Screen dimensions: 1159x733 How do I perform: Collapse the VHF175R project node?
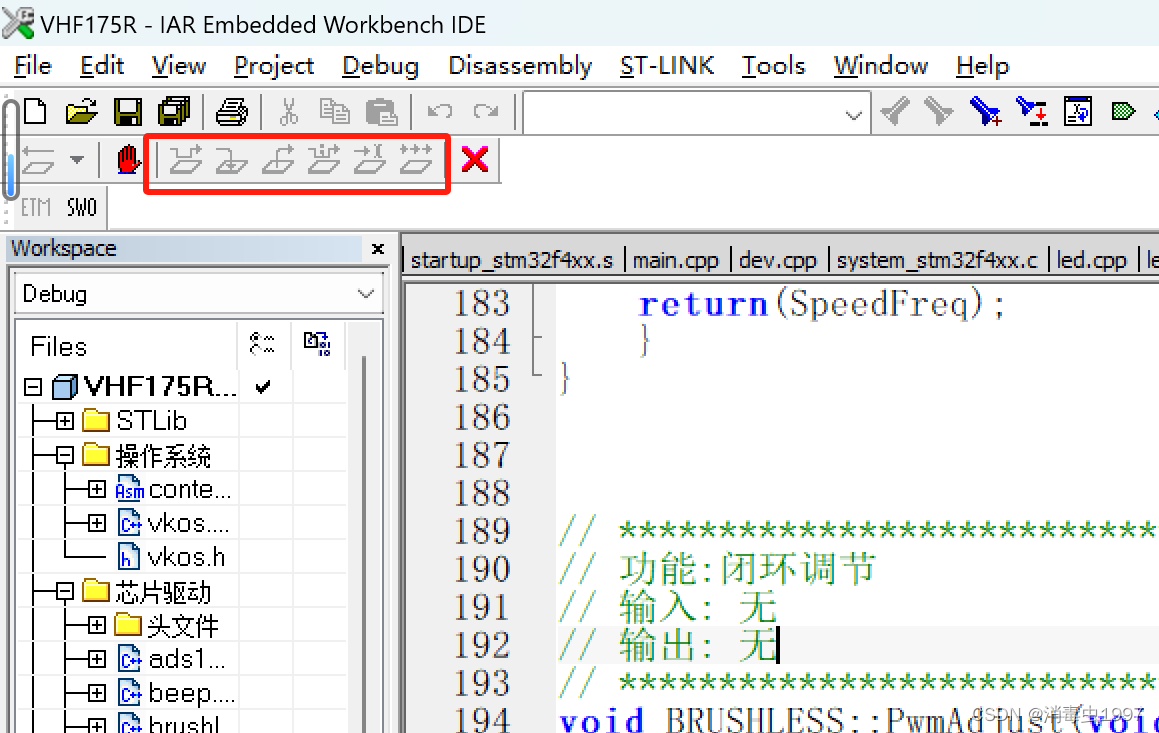click(x=33, y=386)
